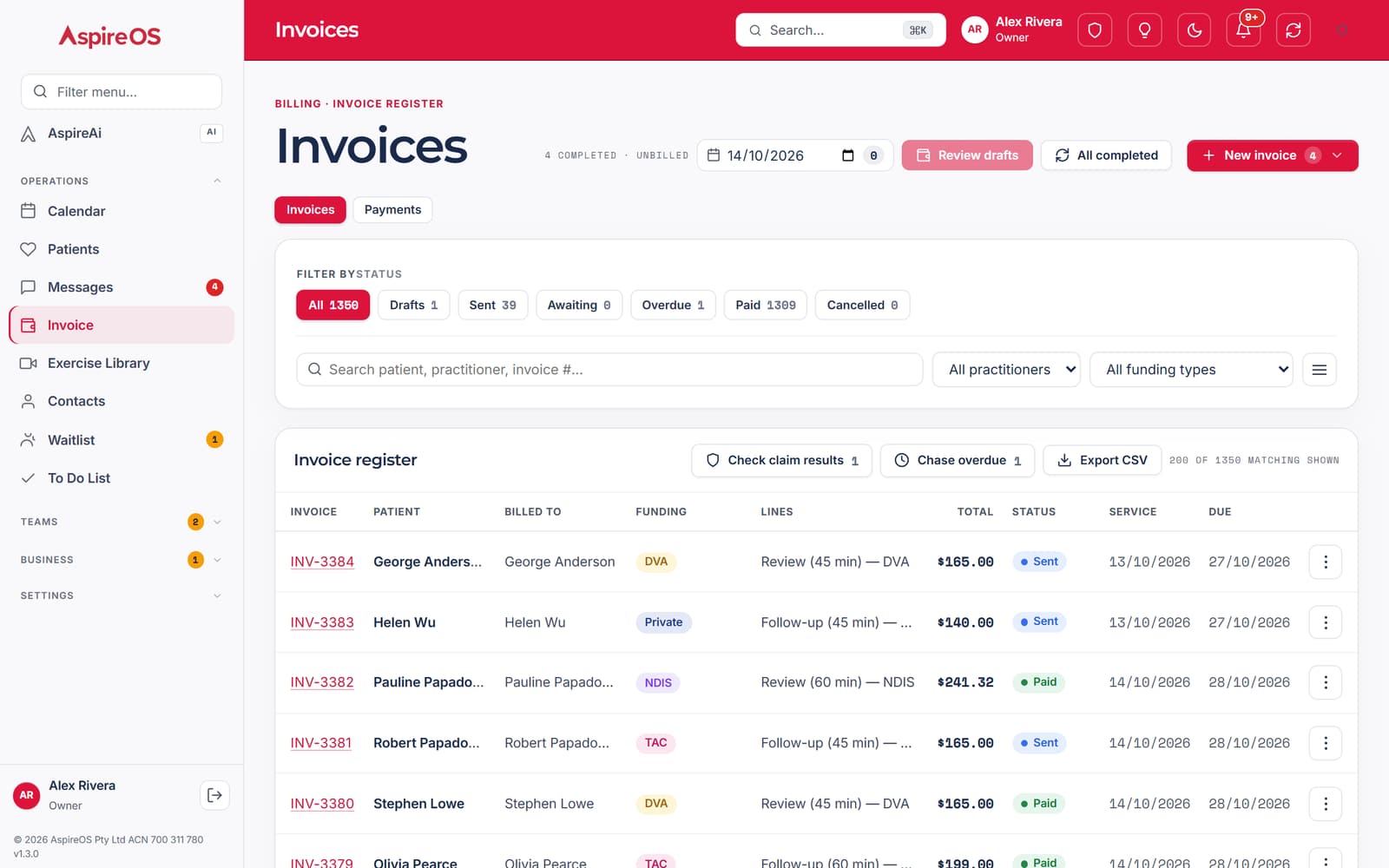Filter by All 1350 status
Screen dimensions: 1389x868
coord(333,305)
